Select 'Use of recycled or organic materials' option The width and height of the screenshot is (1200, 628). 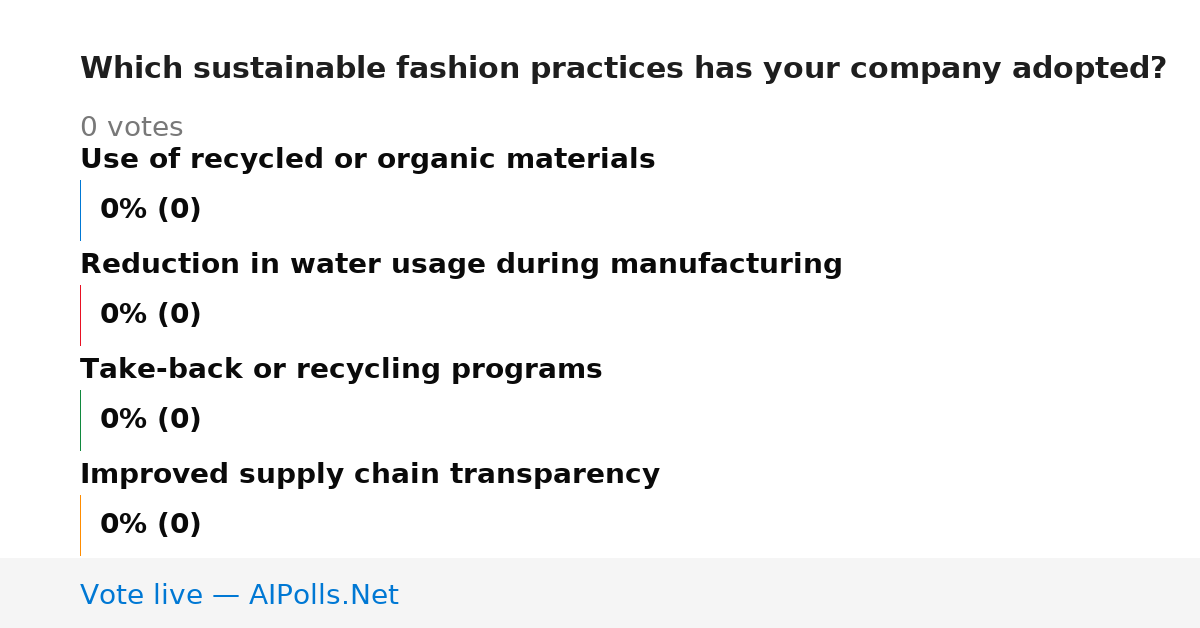pyautogui.click(x=367, y=159)
